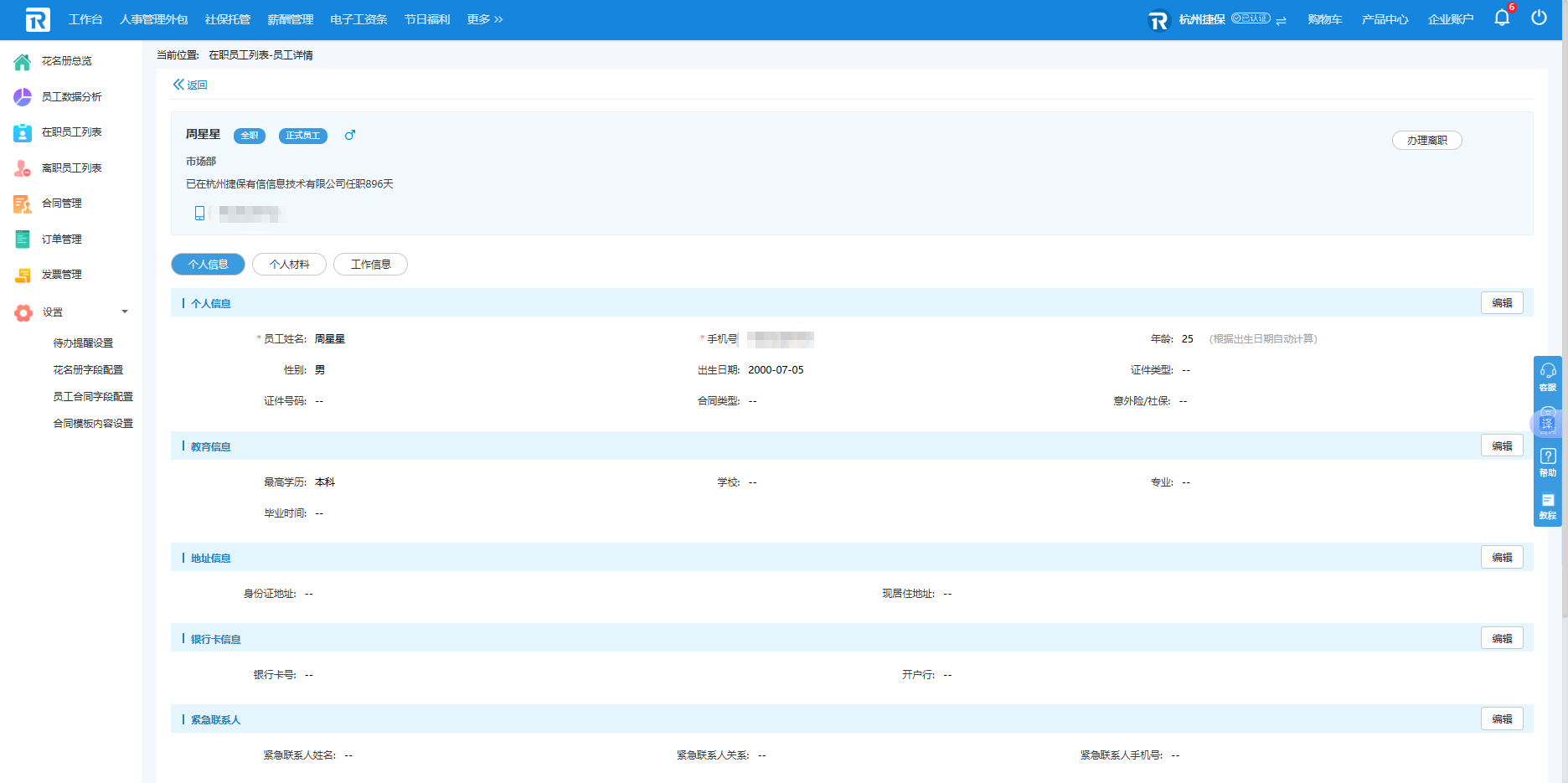
Task: Edit the 银行卡信息 section
Action: pos(1501,639)
